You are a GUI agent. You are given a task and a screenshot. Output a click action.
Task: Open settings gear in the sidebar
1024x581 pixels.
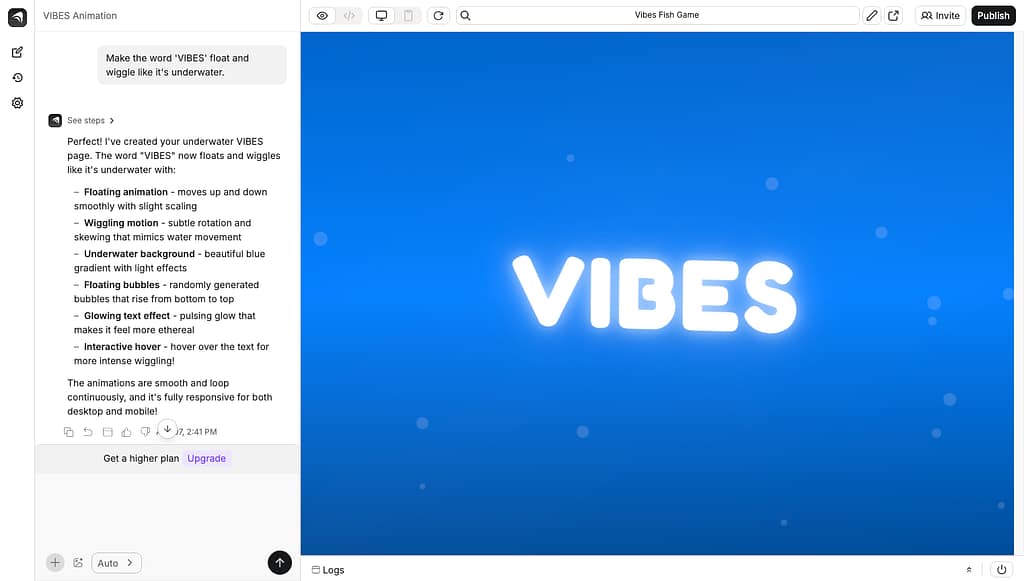tap(17, 103)
